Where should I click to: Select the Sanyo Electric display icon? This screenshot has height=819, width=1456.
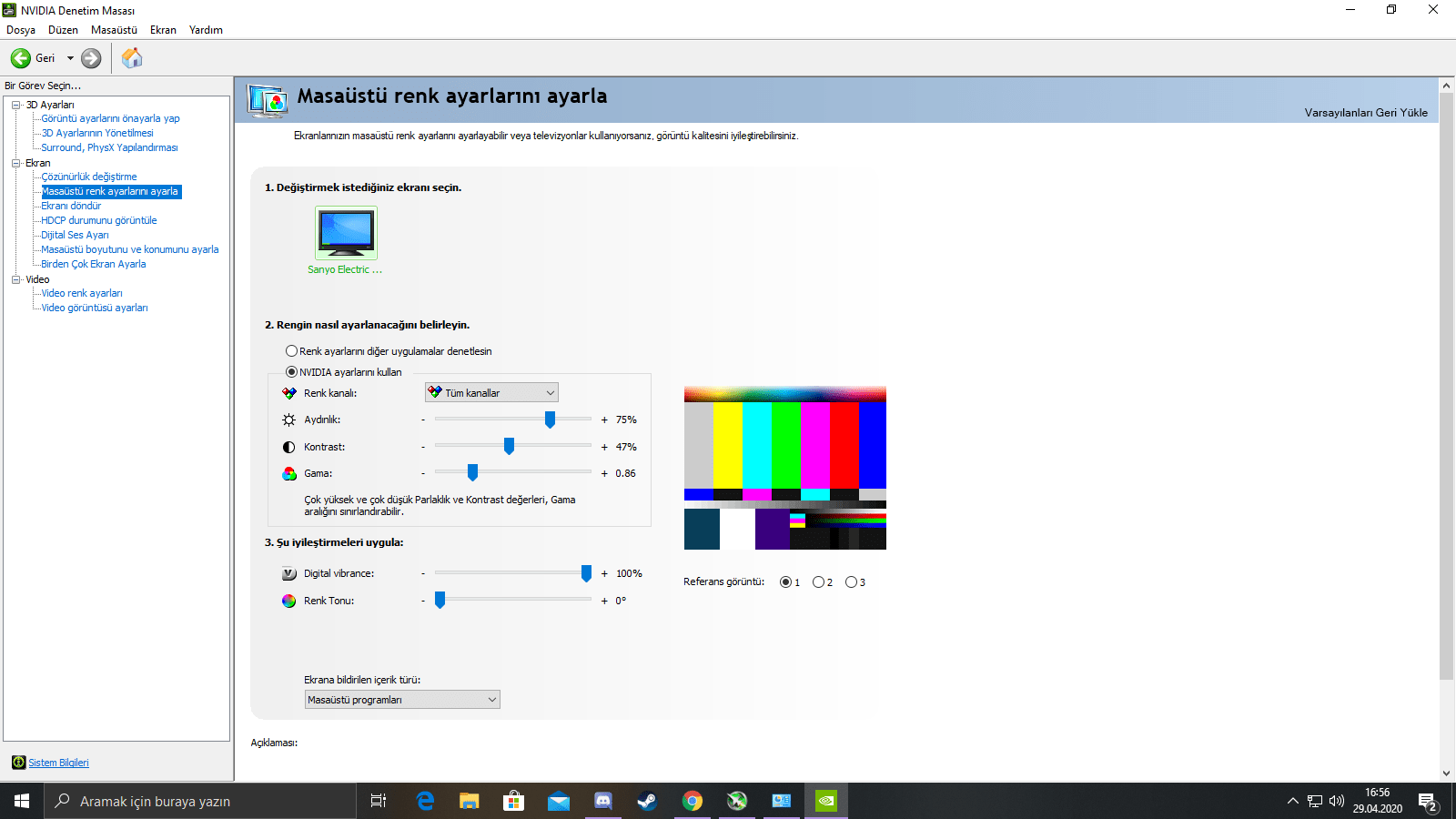(346, 233)
